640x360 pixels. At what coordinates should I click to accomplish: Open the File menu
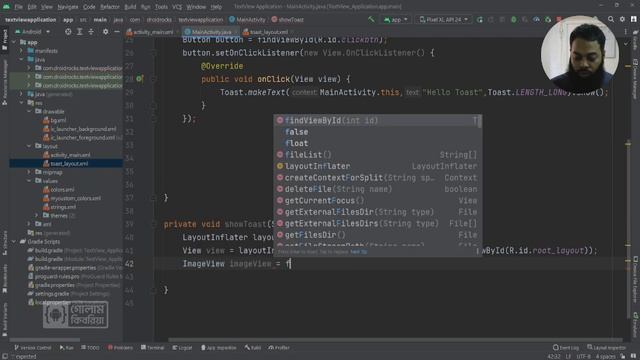18,7
